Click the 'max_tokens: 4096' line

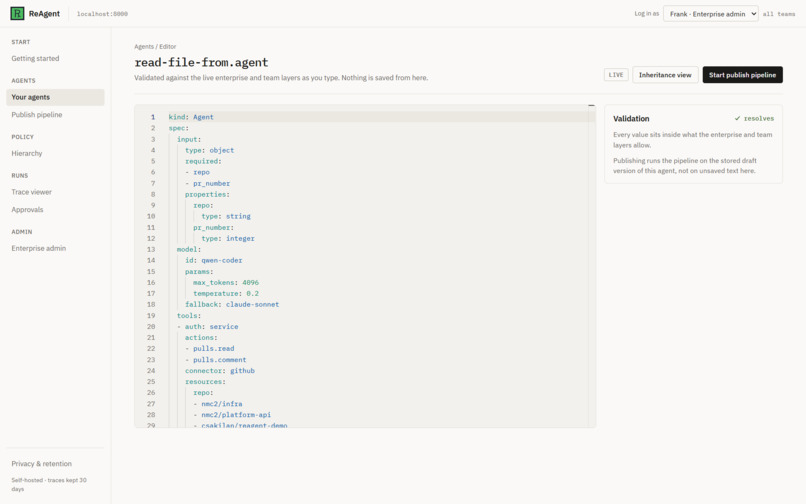226,282
